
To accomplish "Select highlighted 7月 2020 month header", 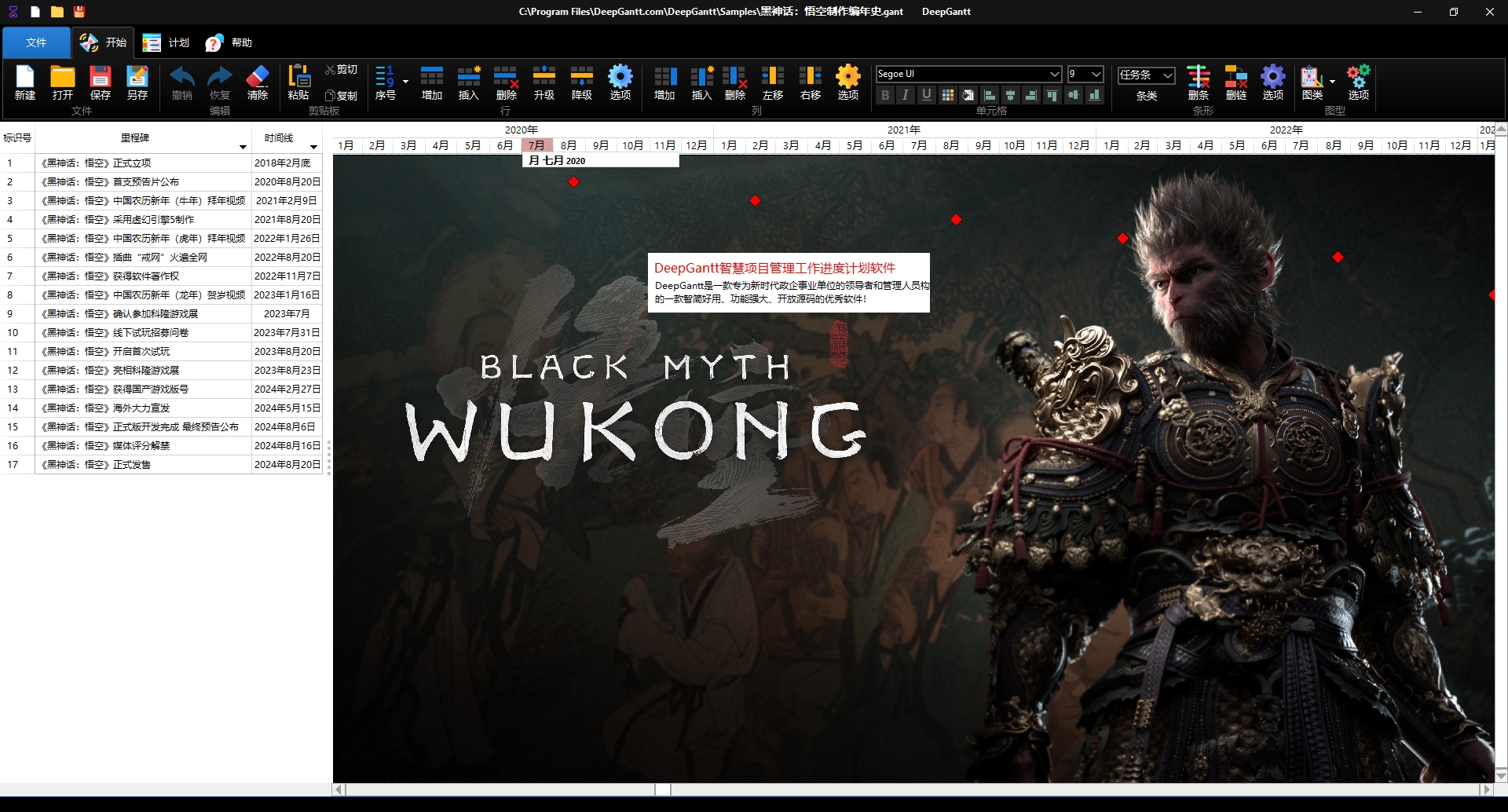I will (x=537, y=145).
